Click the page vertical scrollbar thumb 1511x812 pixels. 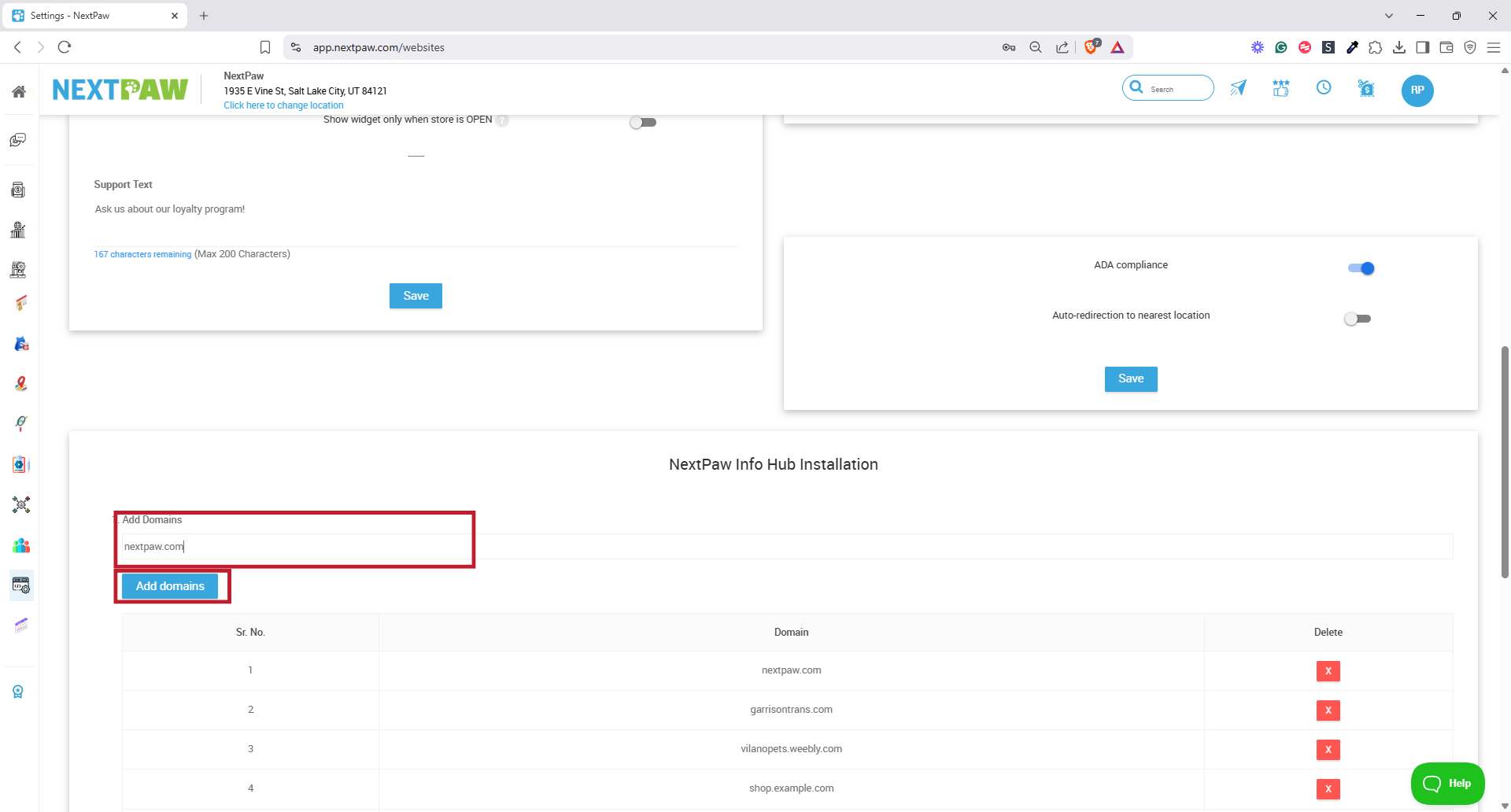[x=1505, y=462]
